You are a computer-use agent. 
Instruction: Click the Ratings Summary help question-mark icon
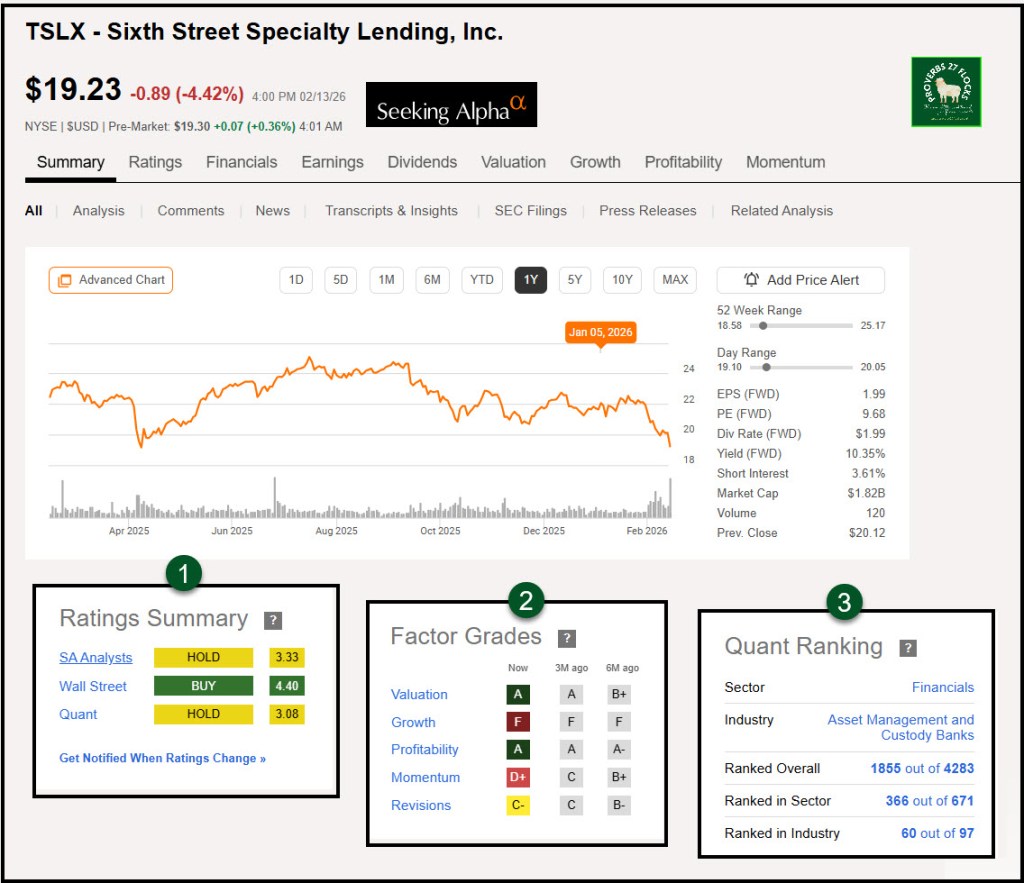click(x=273, y=621)
